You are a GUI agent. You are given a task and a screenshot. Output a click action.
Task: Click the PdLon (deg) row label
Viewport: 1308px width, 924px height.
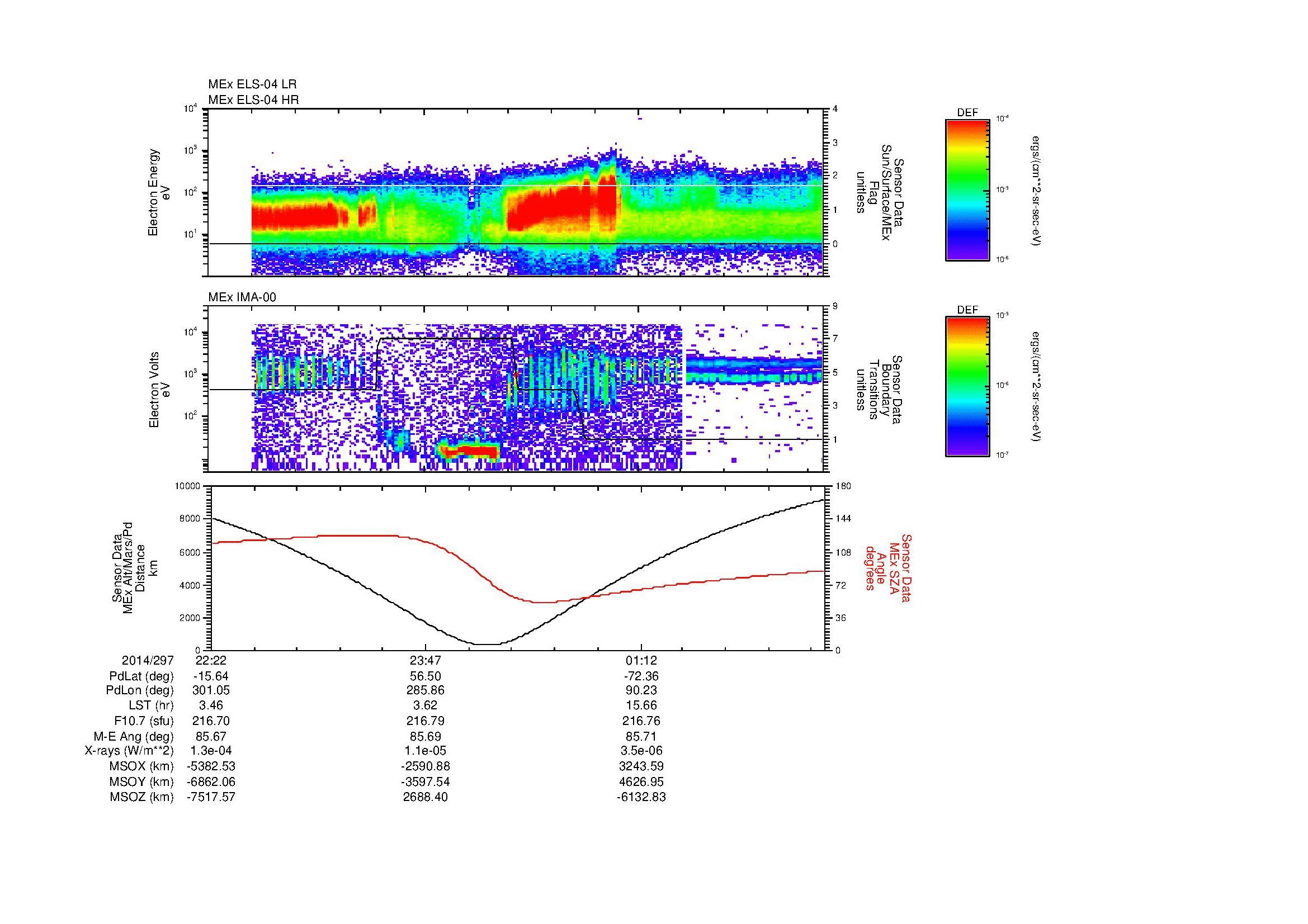(x=140, y=690)
